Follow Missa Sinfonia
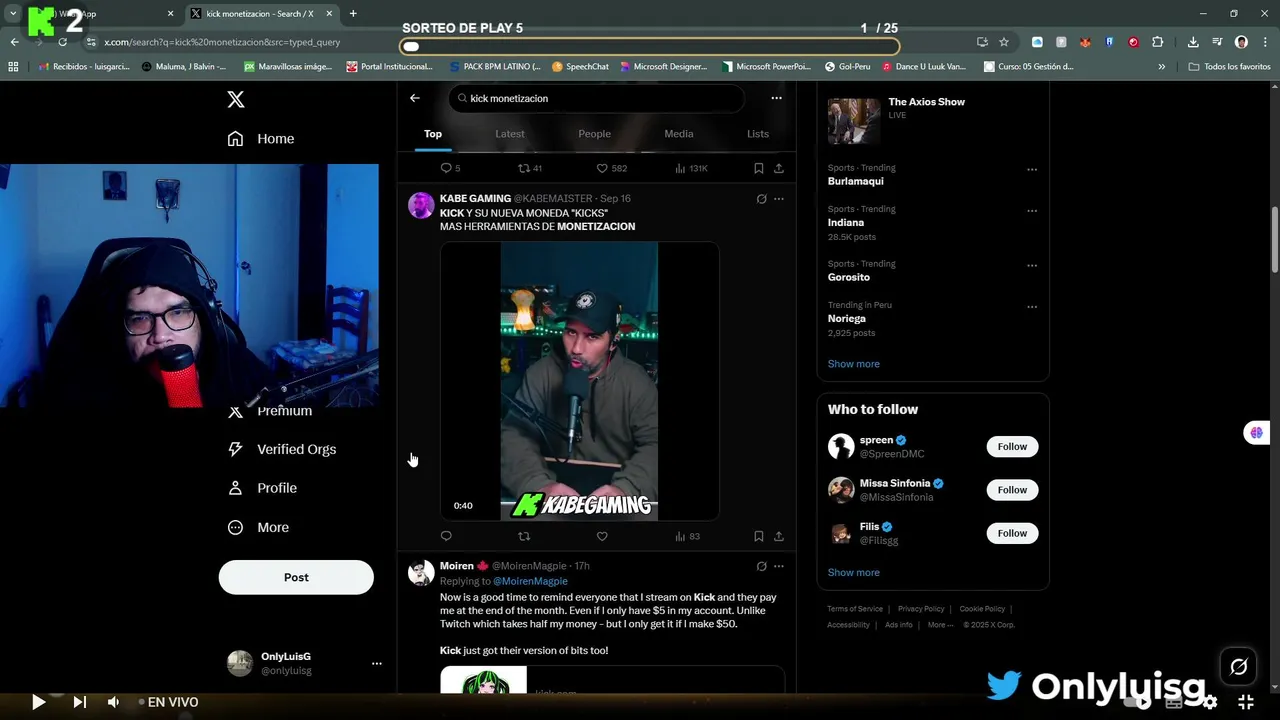The width and height of the screenshot is (1280, 720). tap(1012, 490)
